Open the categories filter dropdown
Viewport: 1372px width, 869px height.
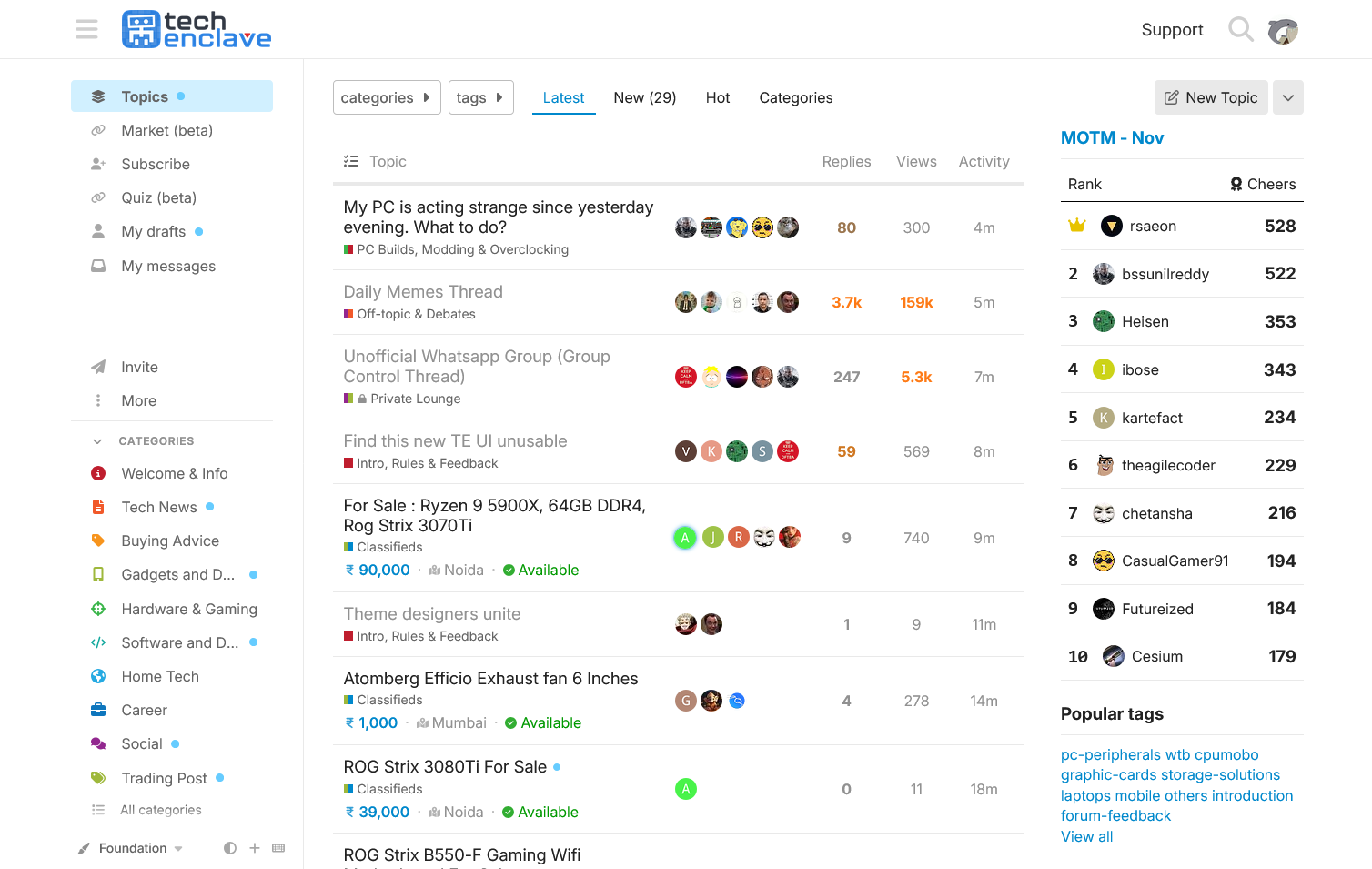click(386, 97)
